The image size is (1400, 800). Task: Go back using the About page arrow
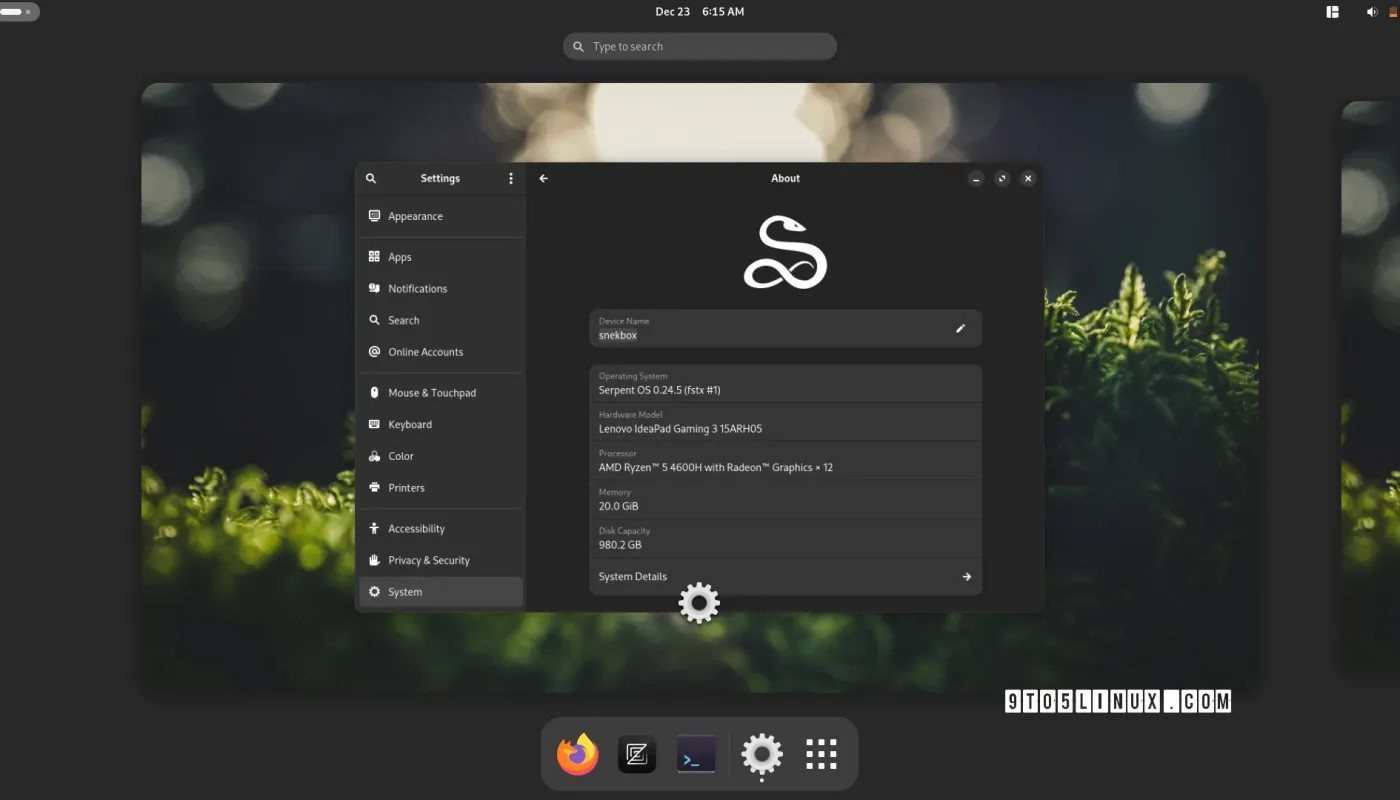click(543, 178)
